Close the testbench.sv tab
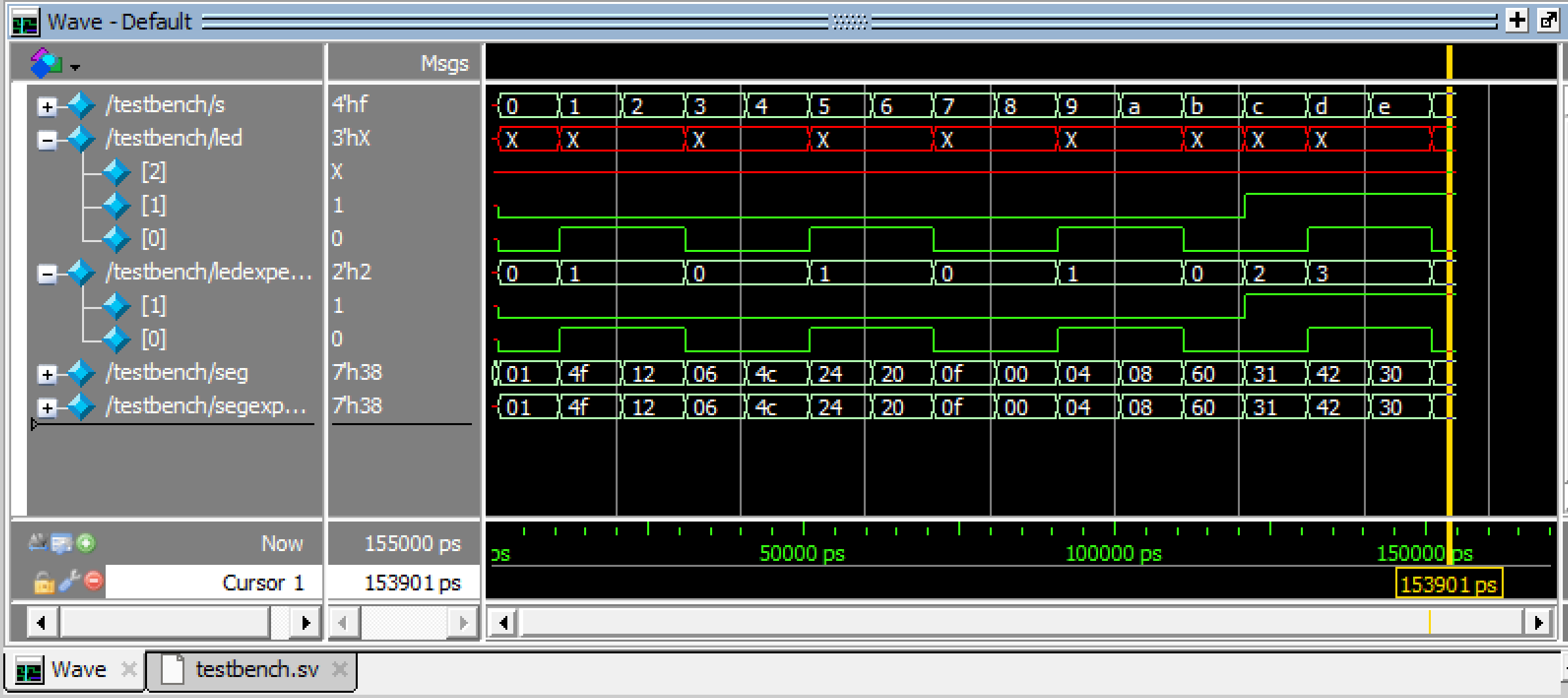Image resolution: width=1568 pixels, height=698 pixels. click(339, 670)
